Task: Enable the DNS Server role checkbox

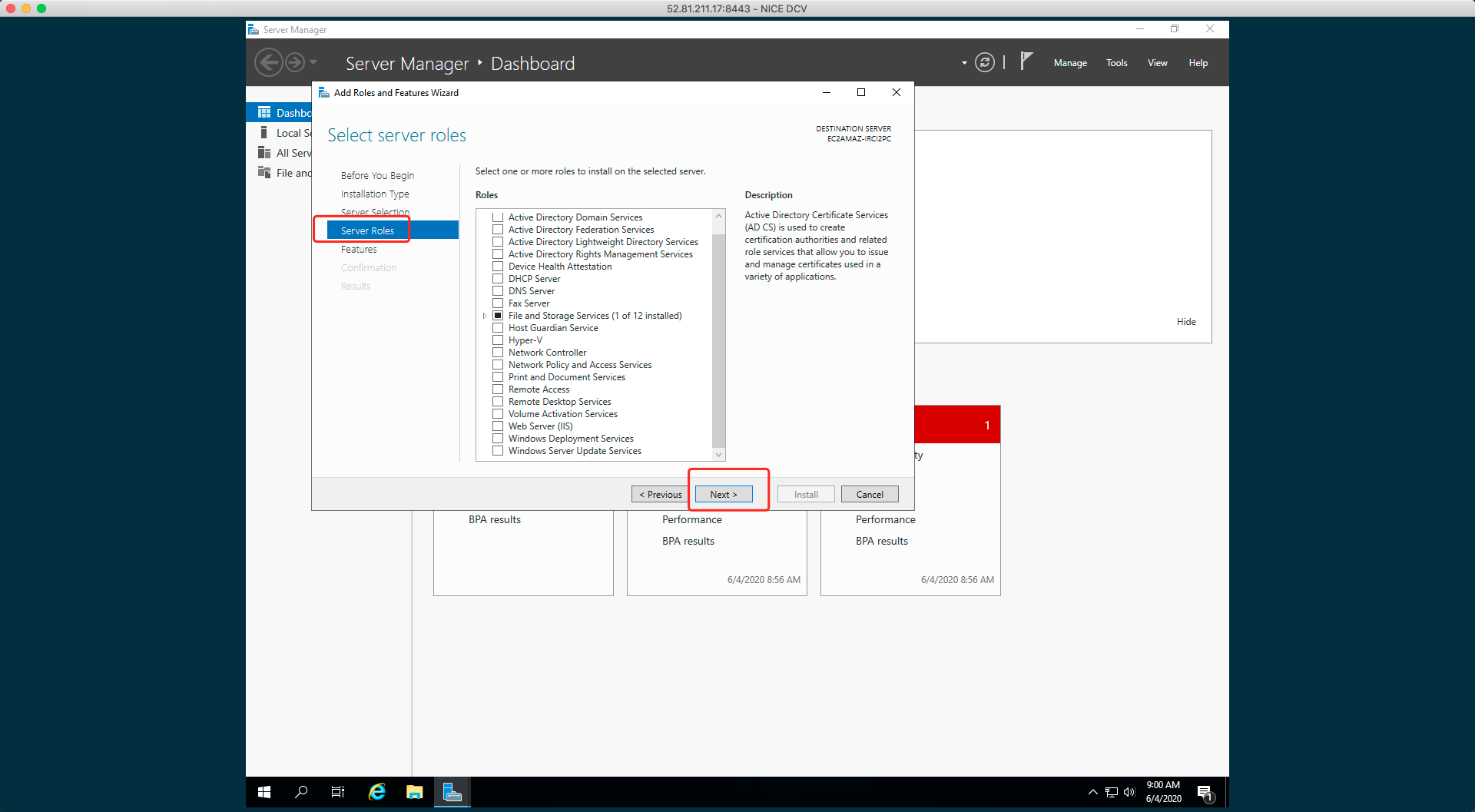Action: tap(498, 291)
